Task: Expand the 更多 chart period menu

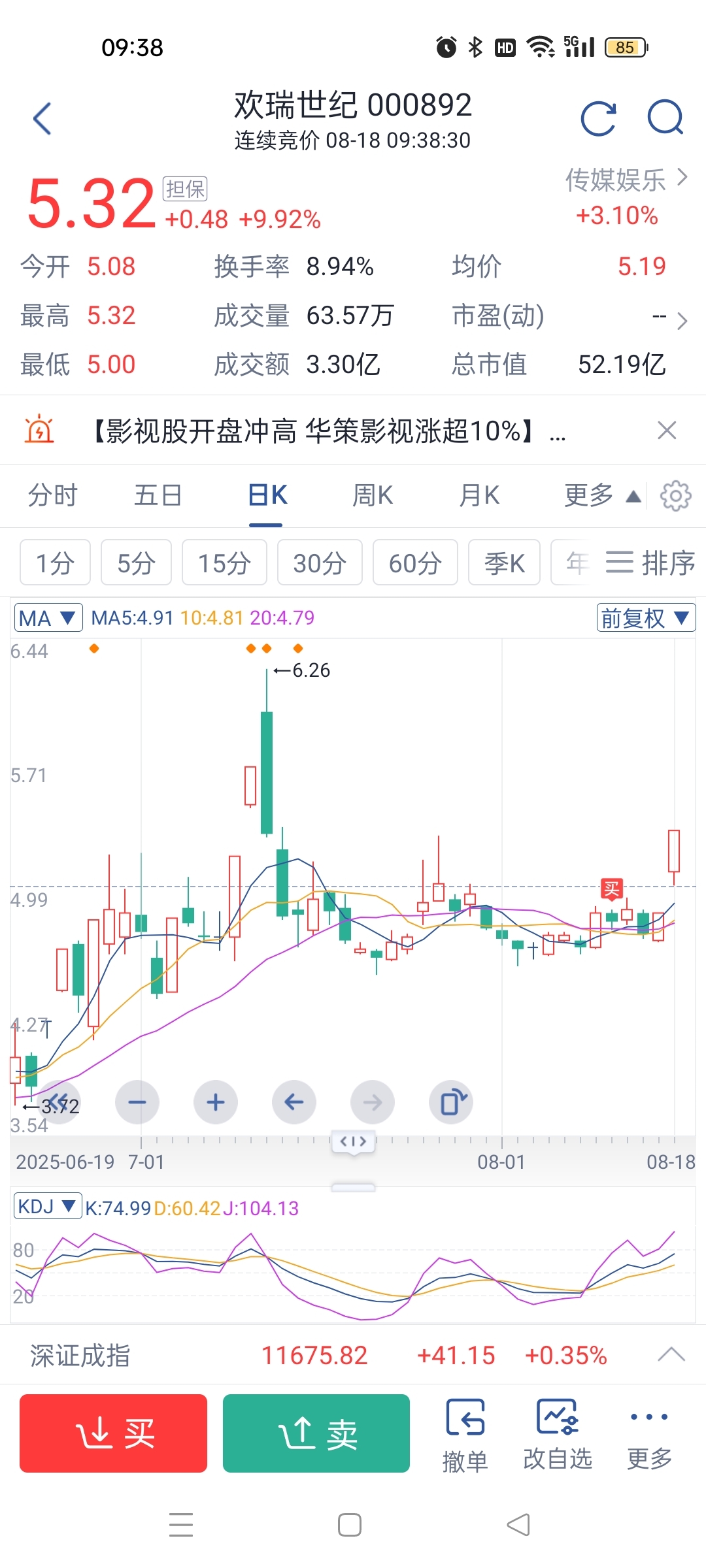Action: (602, 496)
